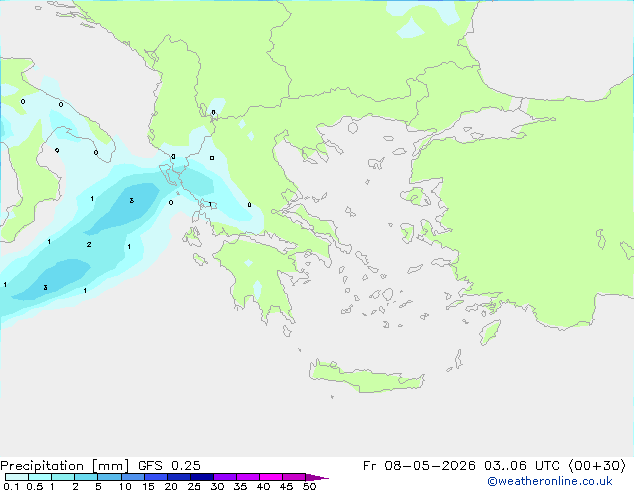Click the 20–25 mm dark blue swatch
This screenshot has width=634, height=490.
click(x=178, y=477)
